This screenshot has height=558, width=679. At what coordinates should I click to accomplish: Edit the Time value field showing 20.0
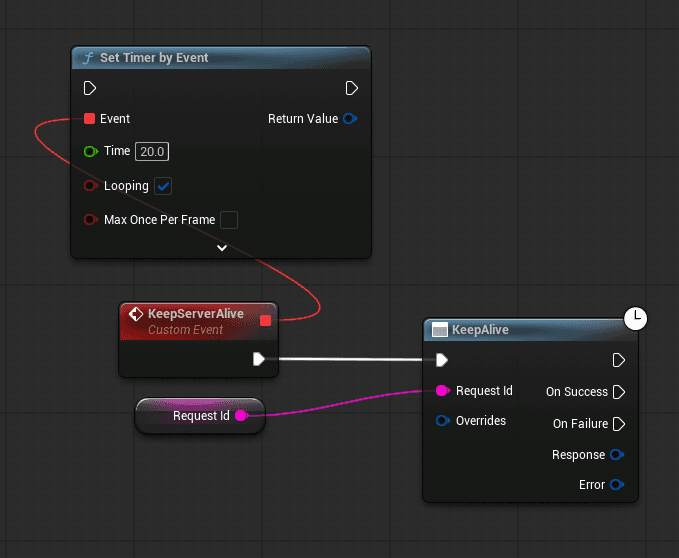[152, 152]
